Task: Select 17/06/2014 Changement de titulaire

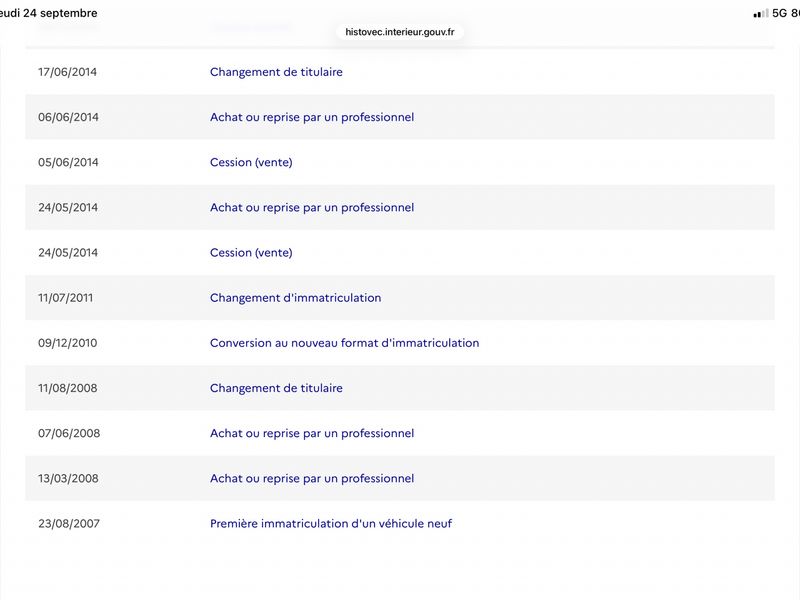Action: (276, 72)
